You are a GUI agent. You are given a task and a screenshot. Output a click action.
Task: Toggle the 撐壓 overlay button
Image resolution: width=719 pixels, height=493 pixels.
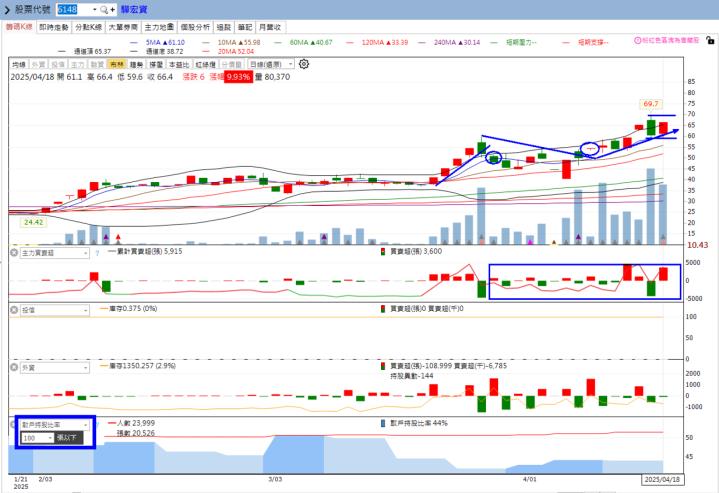click(x=156, y=64)
